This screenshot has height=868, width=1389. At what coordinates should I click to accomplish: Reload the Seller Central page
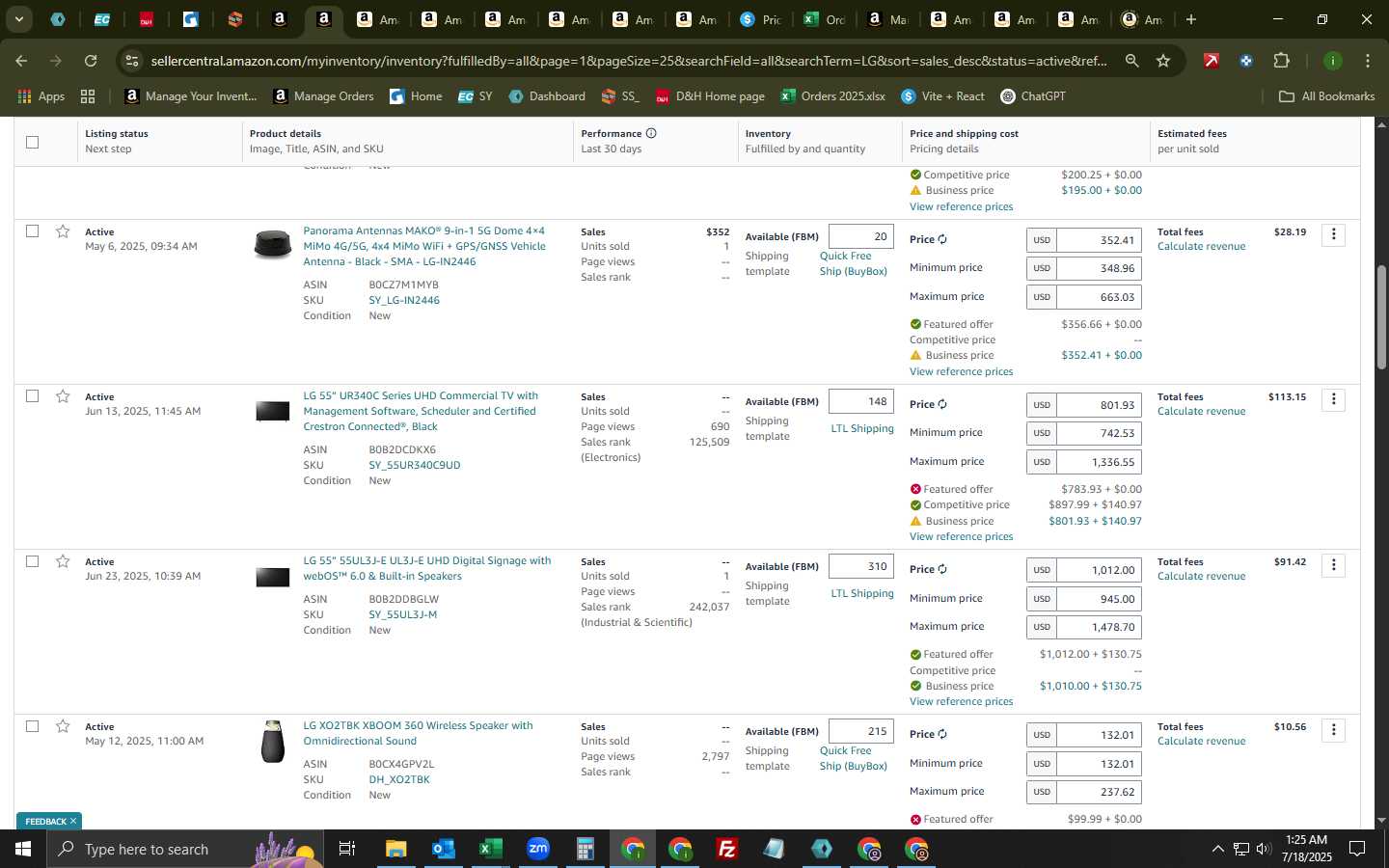point(91,61)
